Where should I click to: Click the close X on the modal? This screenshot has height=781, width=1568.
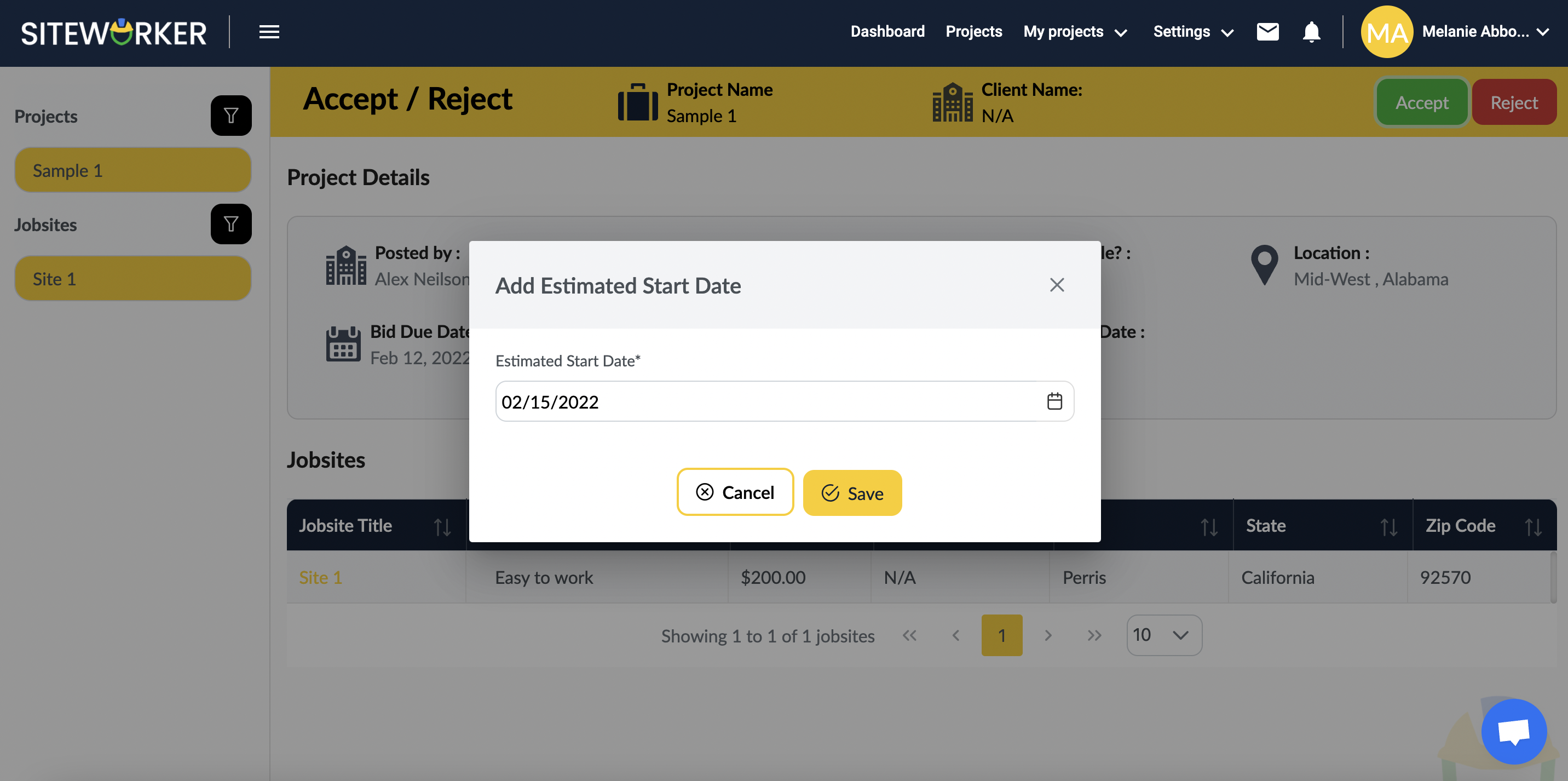point(1057,284)
